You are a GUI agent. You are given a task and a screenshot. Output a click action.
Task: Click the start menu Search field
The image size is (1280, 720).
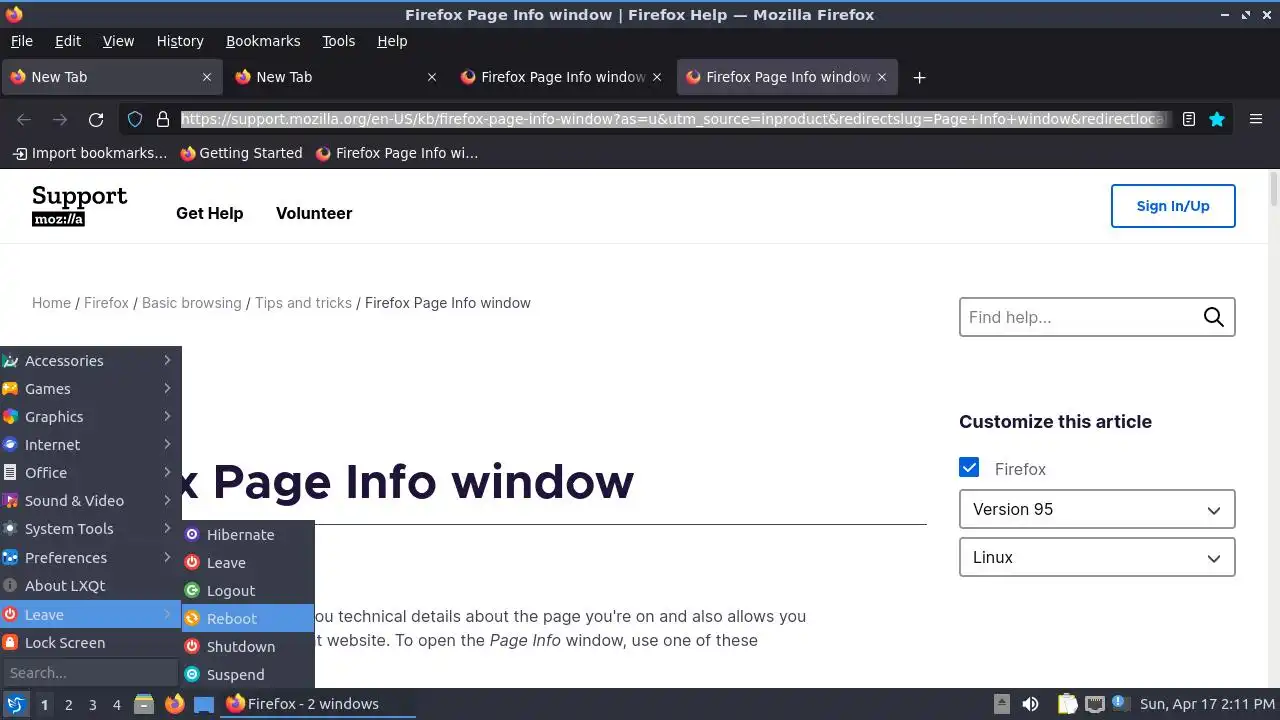pos(90,673)
